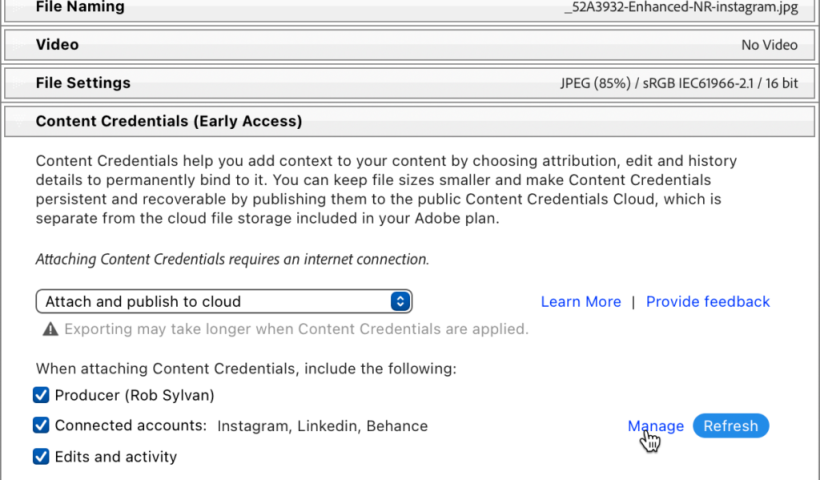Click the Provide feedback link

click(707, 301)
